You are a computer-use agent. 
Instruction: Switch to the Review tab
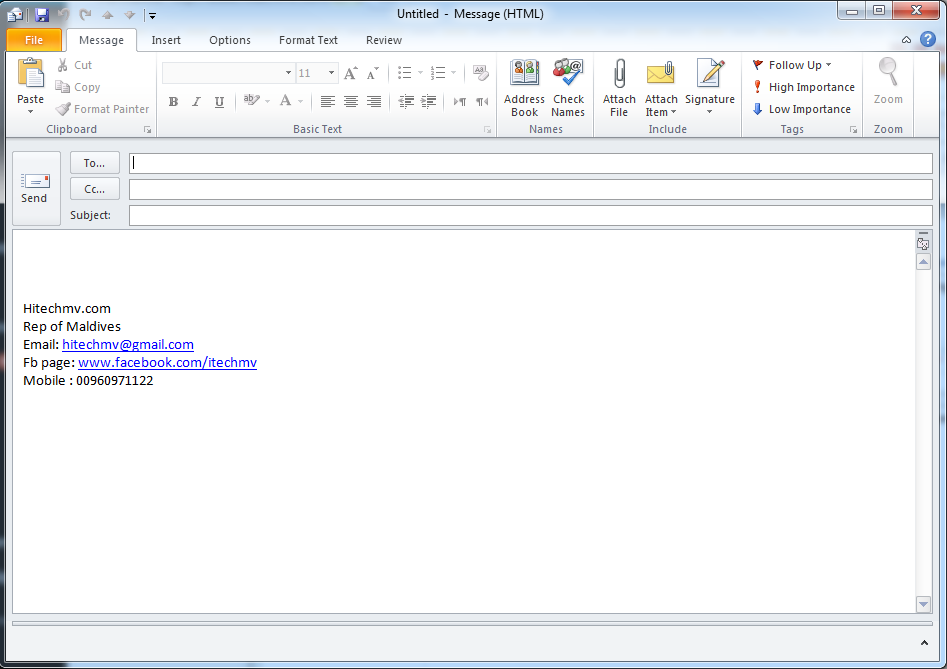[x=384, y=40]
